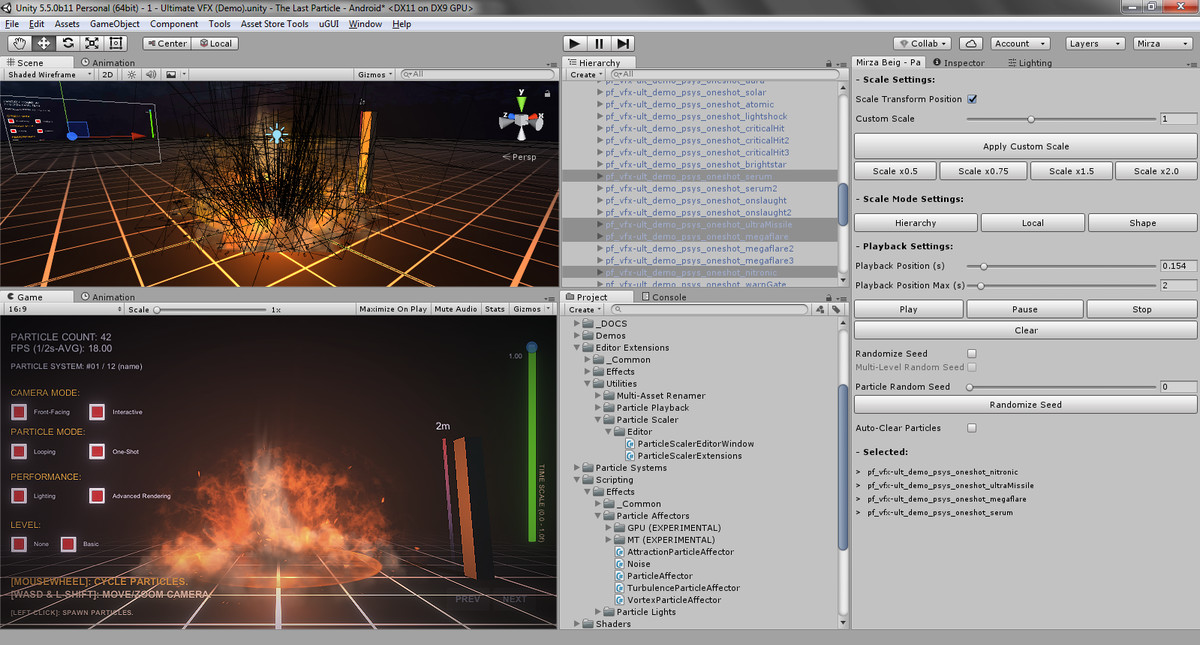Viewport: 1200px width, 645px height.
Task: Click the Hierarchy search field
Action: pyautogui.click(x=722, y=74)
